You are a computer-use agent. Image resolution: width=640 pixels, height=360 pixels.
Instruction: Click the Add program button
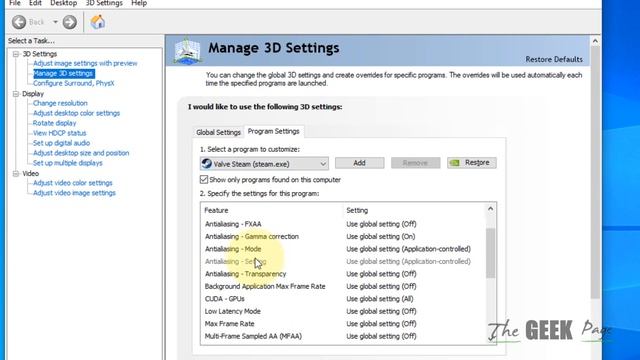pyautogui.click(x=359, y=163)
